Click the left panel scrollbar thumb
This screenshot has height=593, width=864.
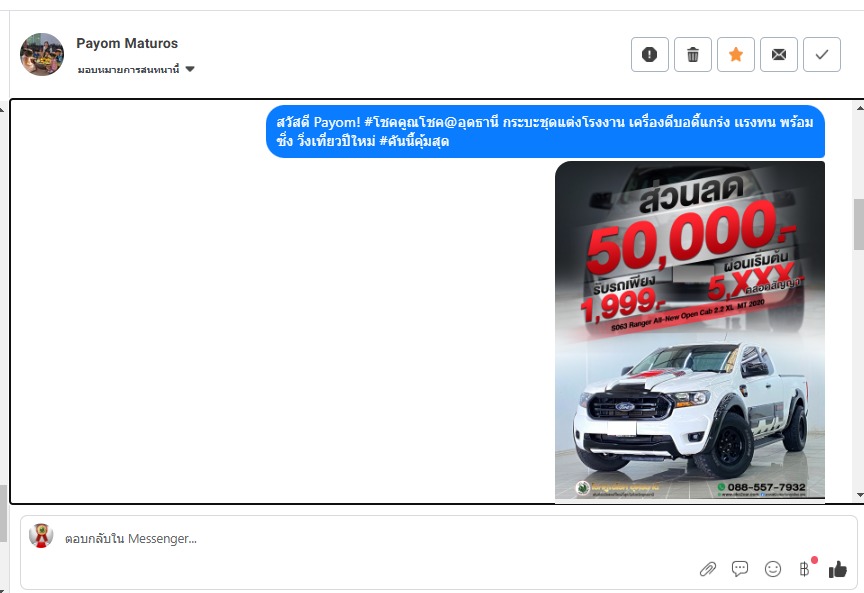pos(3,513)
